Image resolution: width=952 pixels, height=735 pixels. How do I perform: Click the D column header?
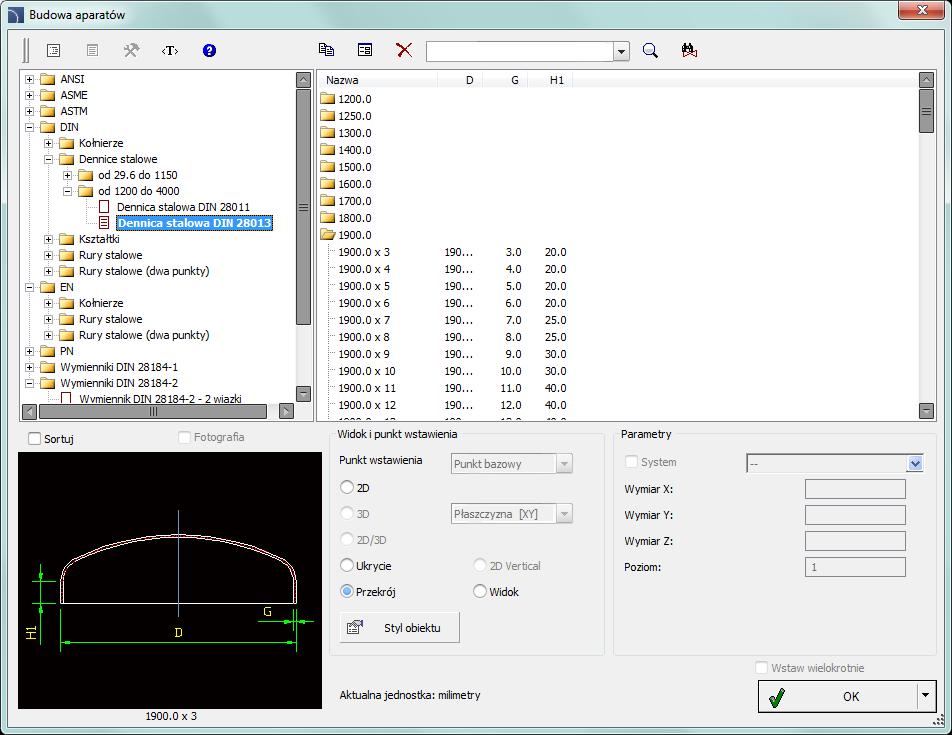461,80
